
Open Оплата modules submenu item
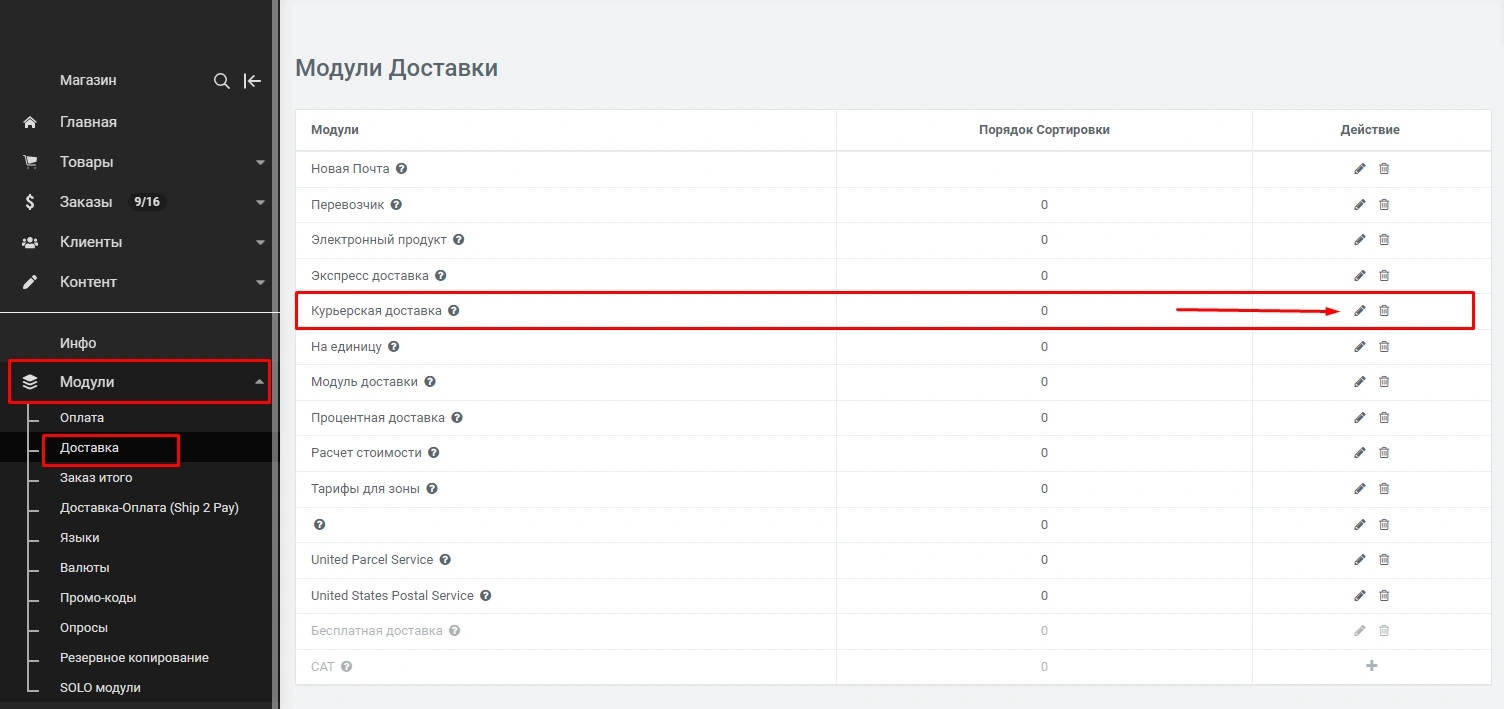(82, 418)
